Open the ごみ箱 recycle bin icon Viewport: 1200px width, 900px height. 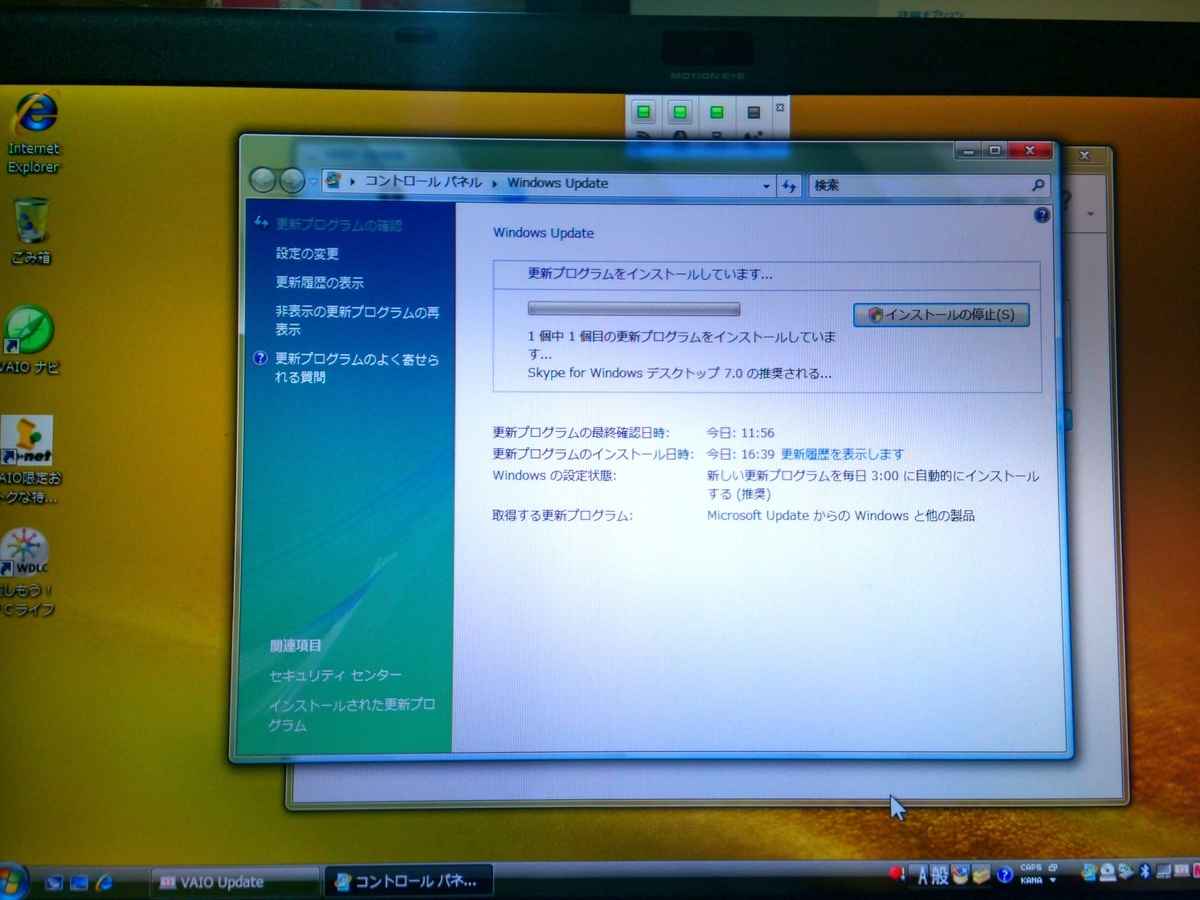click(x=31, y=231)
